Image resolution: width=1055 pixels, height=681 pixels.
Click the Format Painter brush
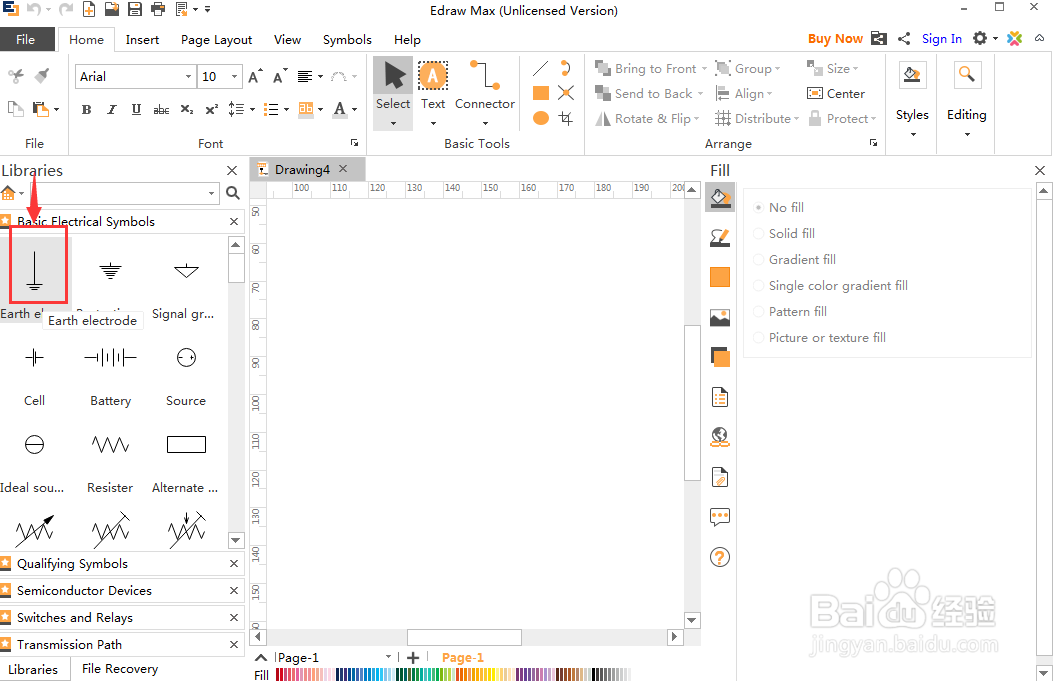(x=42, y=75)
